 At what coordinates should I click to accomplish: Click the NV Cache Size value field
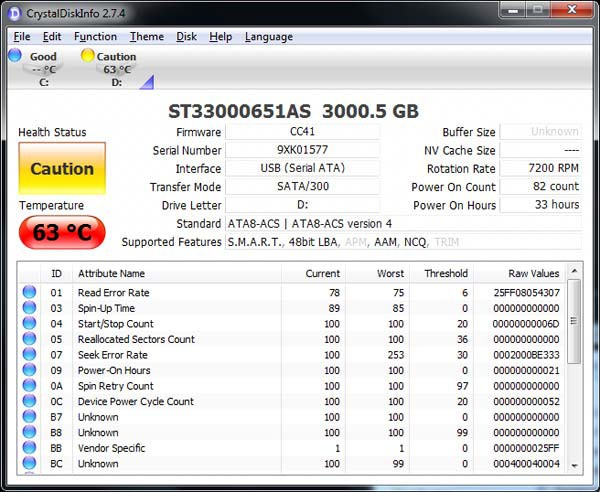click(541, 150)
